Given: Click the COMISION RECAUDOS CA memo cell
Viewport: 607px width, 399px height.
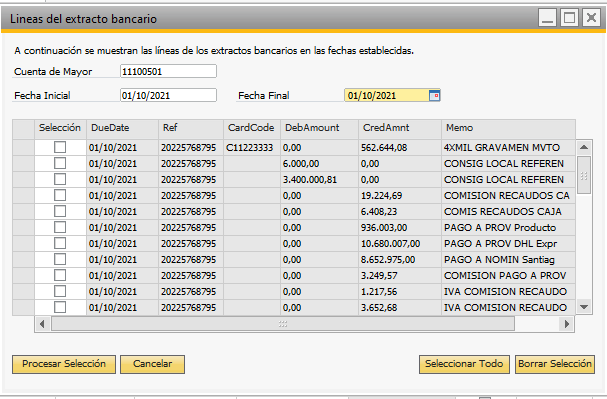Looking at the screenshot, I should point(508,195).
